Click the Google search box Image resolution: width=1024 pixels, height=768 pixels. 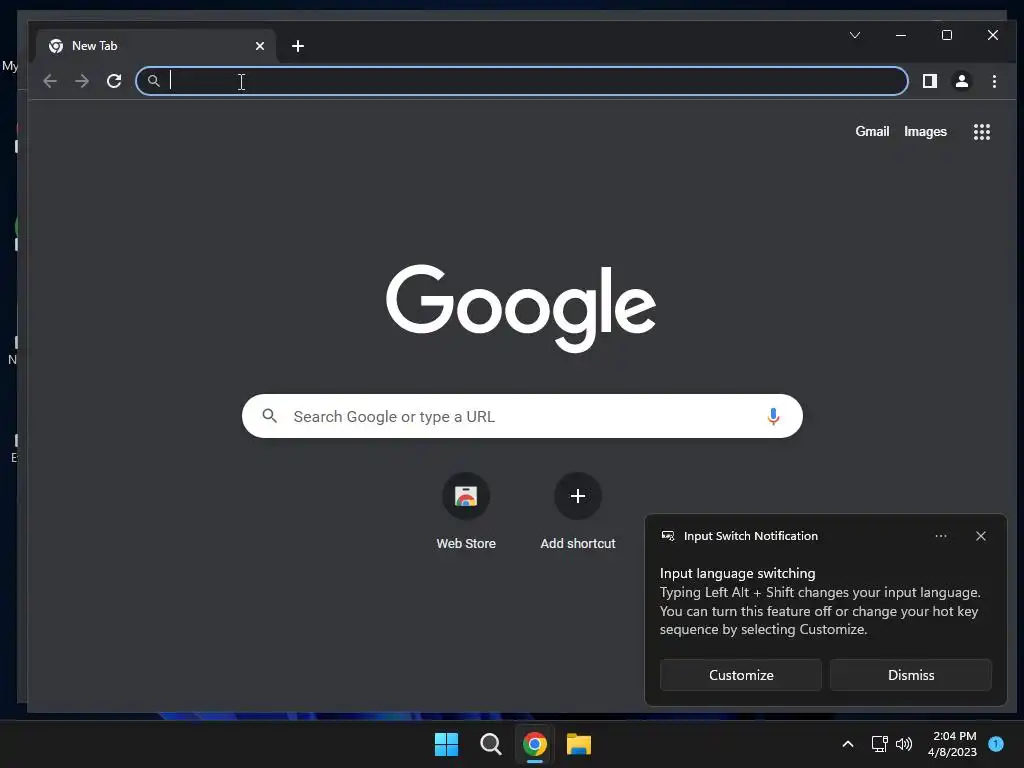[522, 416]
